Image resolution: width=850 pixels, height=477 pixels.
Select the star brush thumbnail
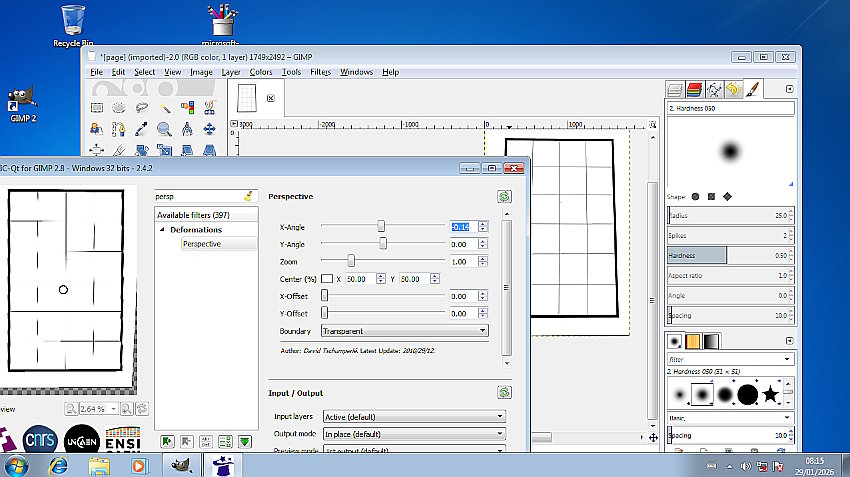[x=770, y=395]
